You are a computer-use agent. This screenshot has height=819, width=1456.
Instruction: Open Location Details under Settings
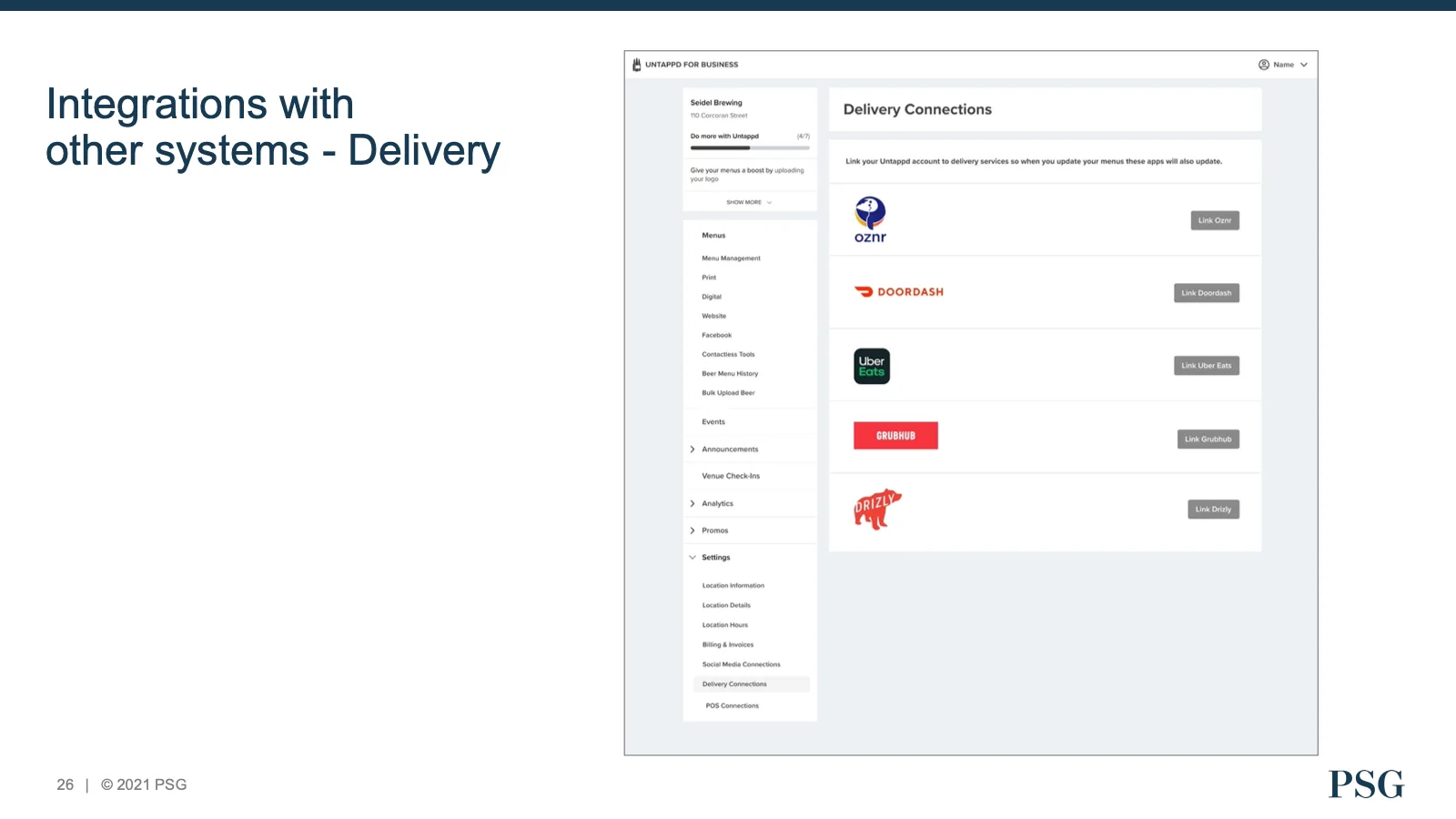click(x=726, y=605)
